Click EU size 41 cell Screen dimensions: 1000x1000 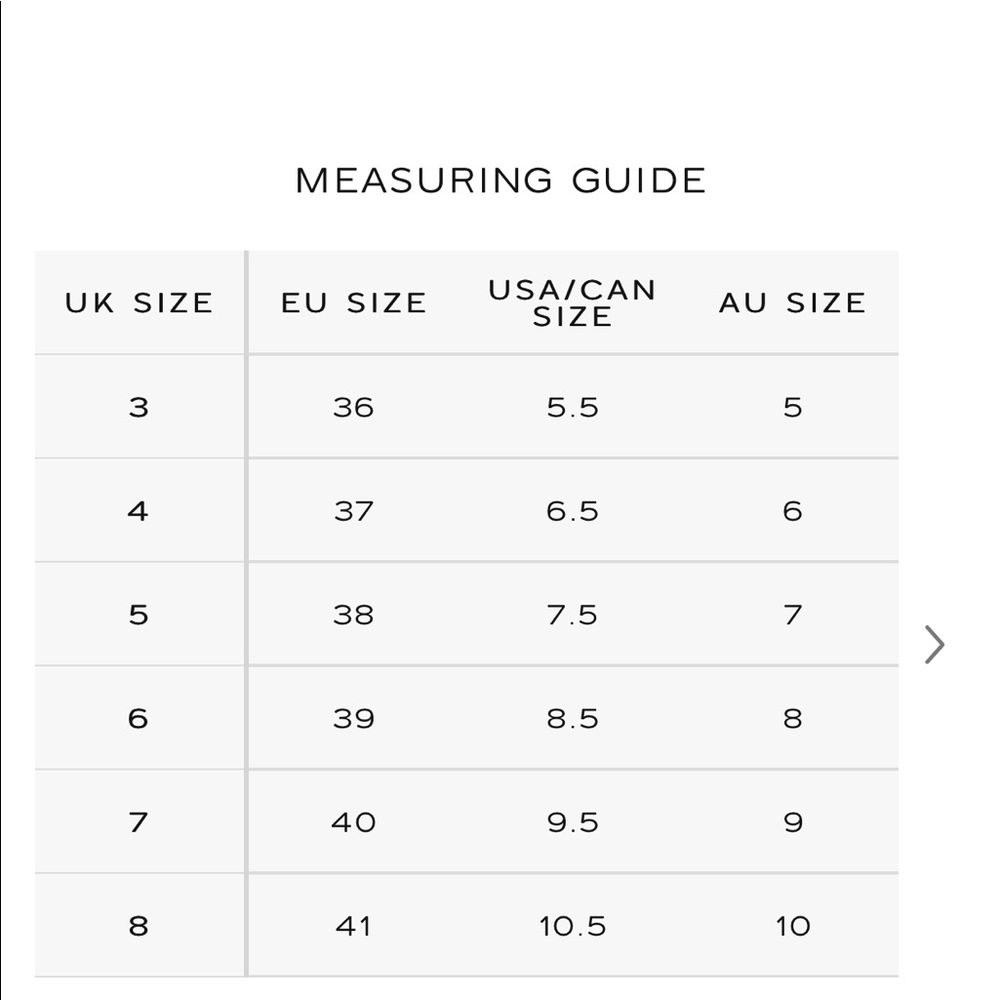[x=354, y=926]
